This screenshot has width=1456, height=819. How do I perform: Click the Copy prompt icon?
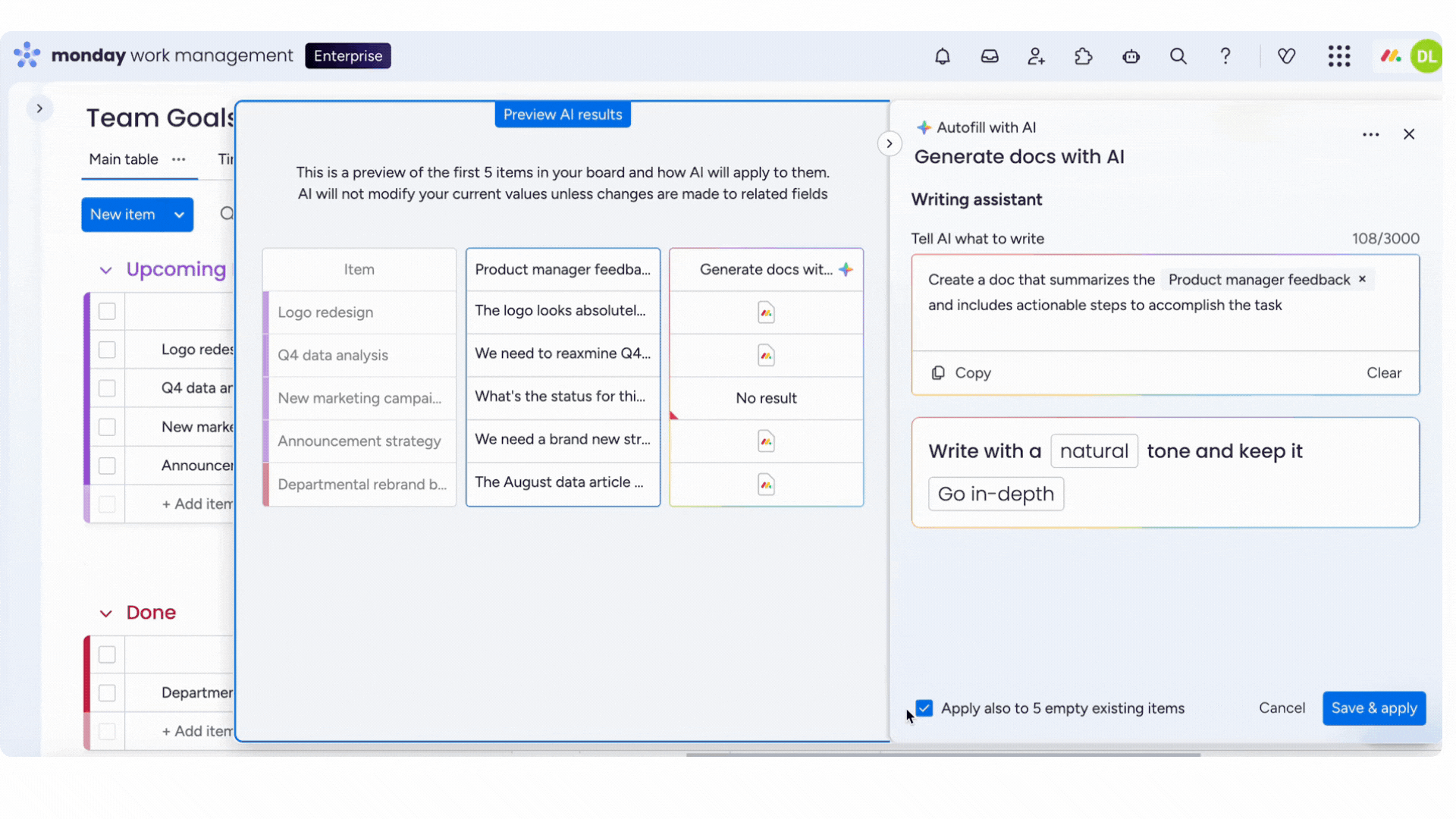pyautogui.click(x=938, y=373)
